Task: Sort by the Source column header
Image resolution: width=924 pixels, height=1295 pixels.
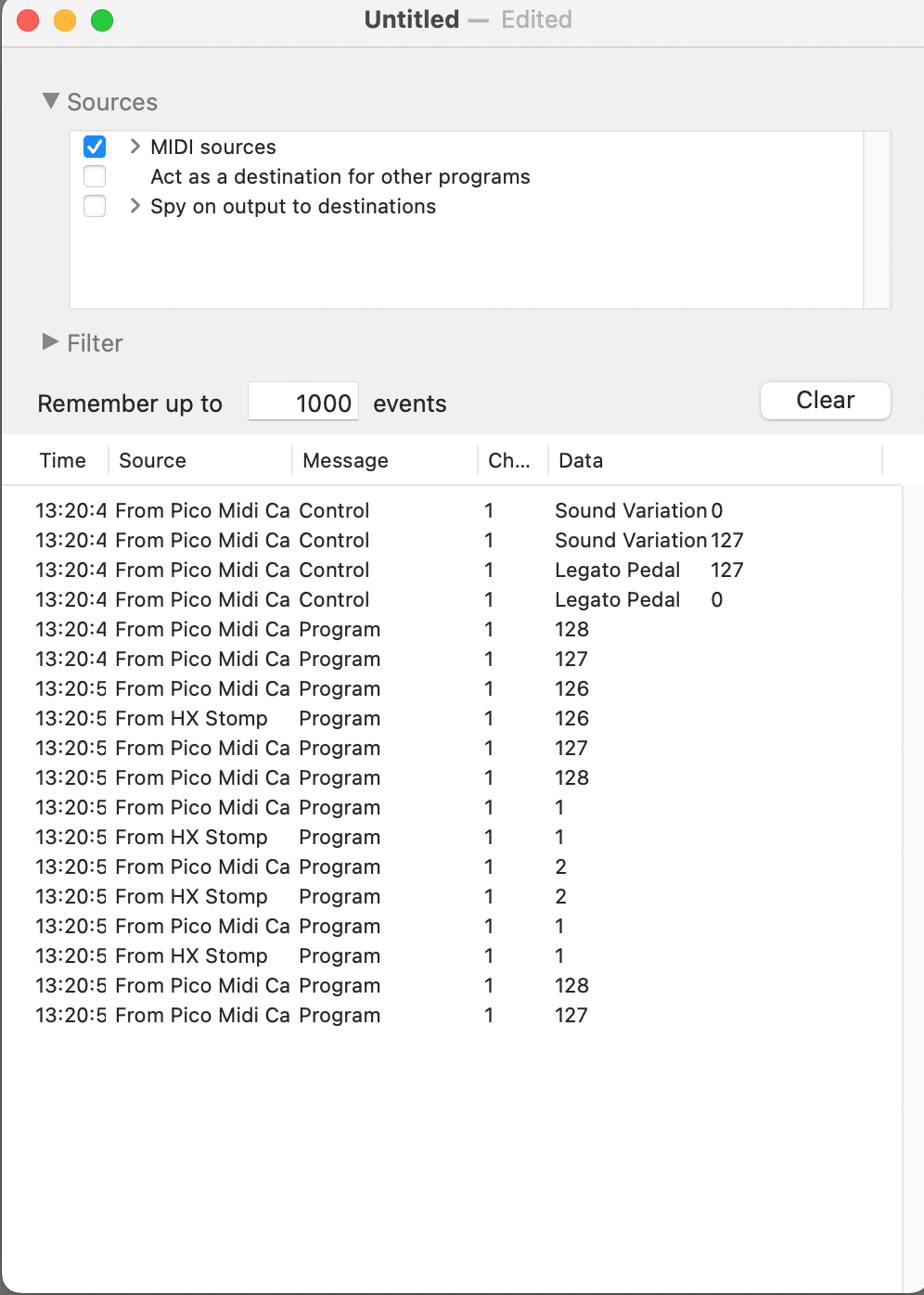Action: [153, 461]
